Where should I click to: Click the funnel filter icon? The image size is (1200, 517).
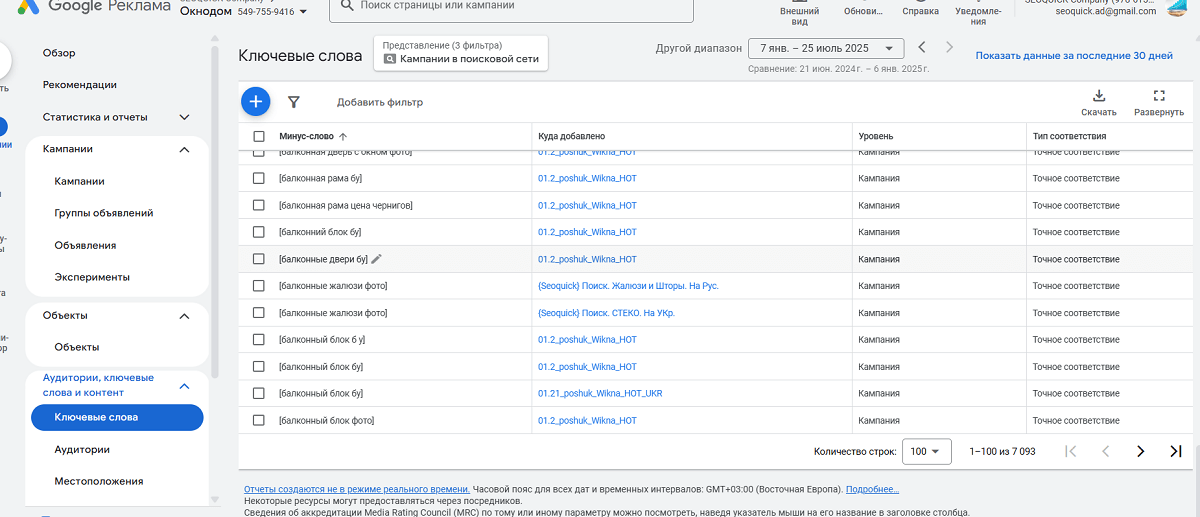294,102
